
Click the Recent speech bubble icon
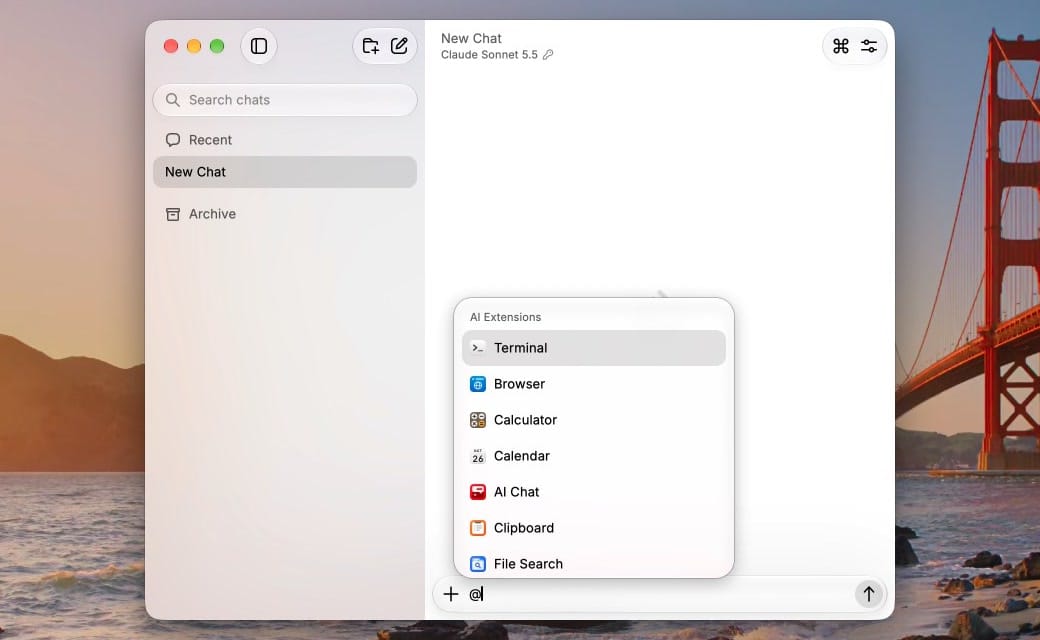coord(172,140)
